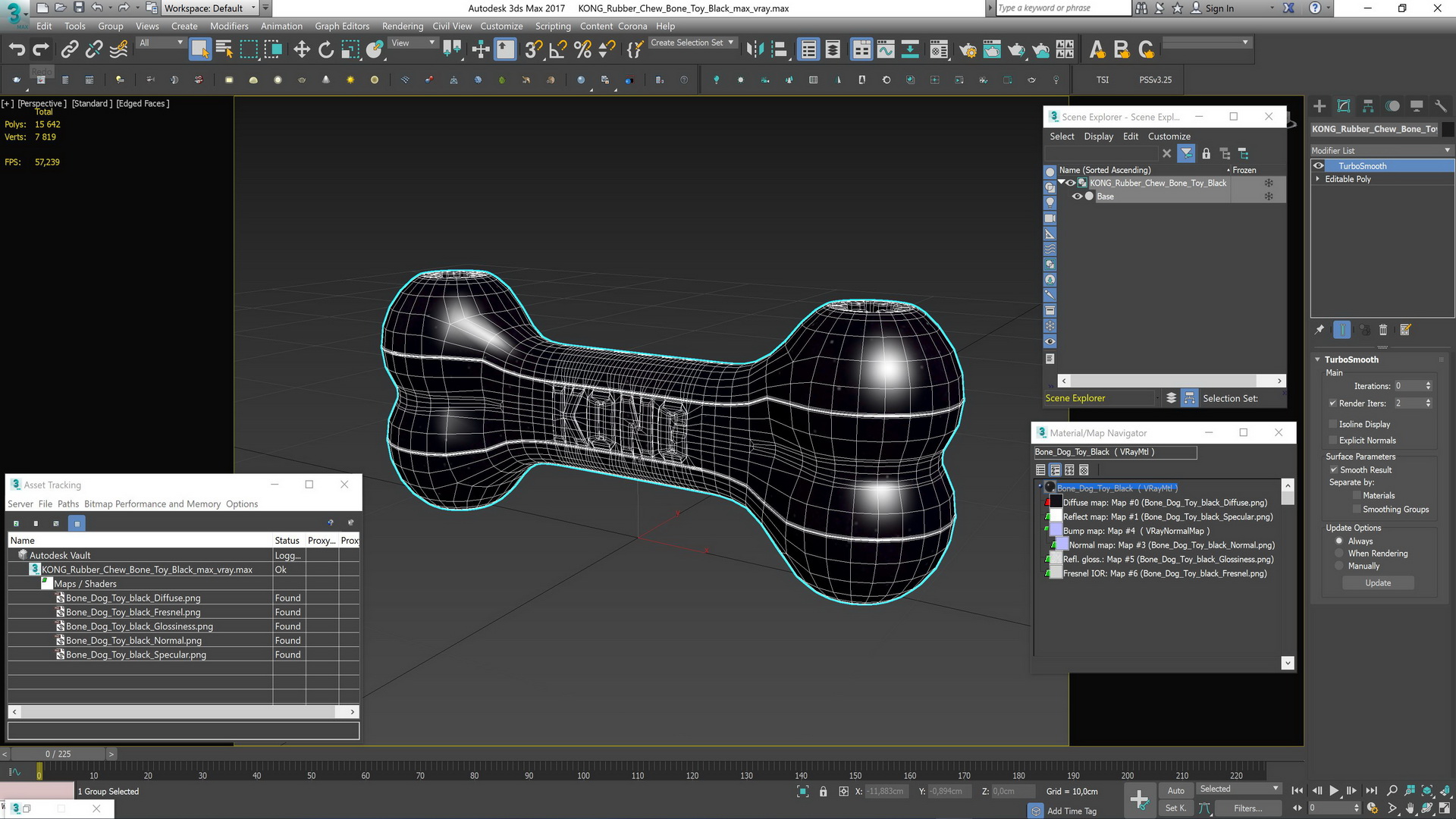Click the Render Production teapot icon
Image resolution: width=1456 pixels, height=819 pixels.
point(1016,50)
